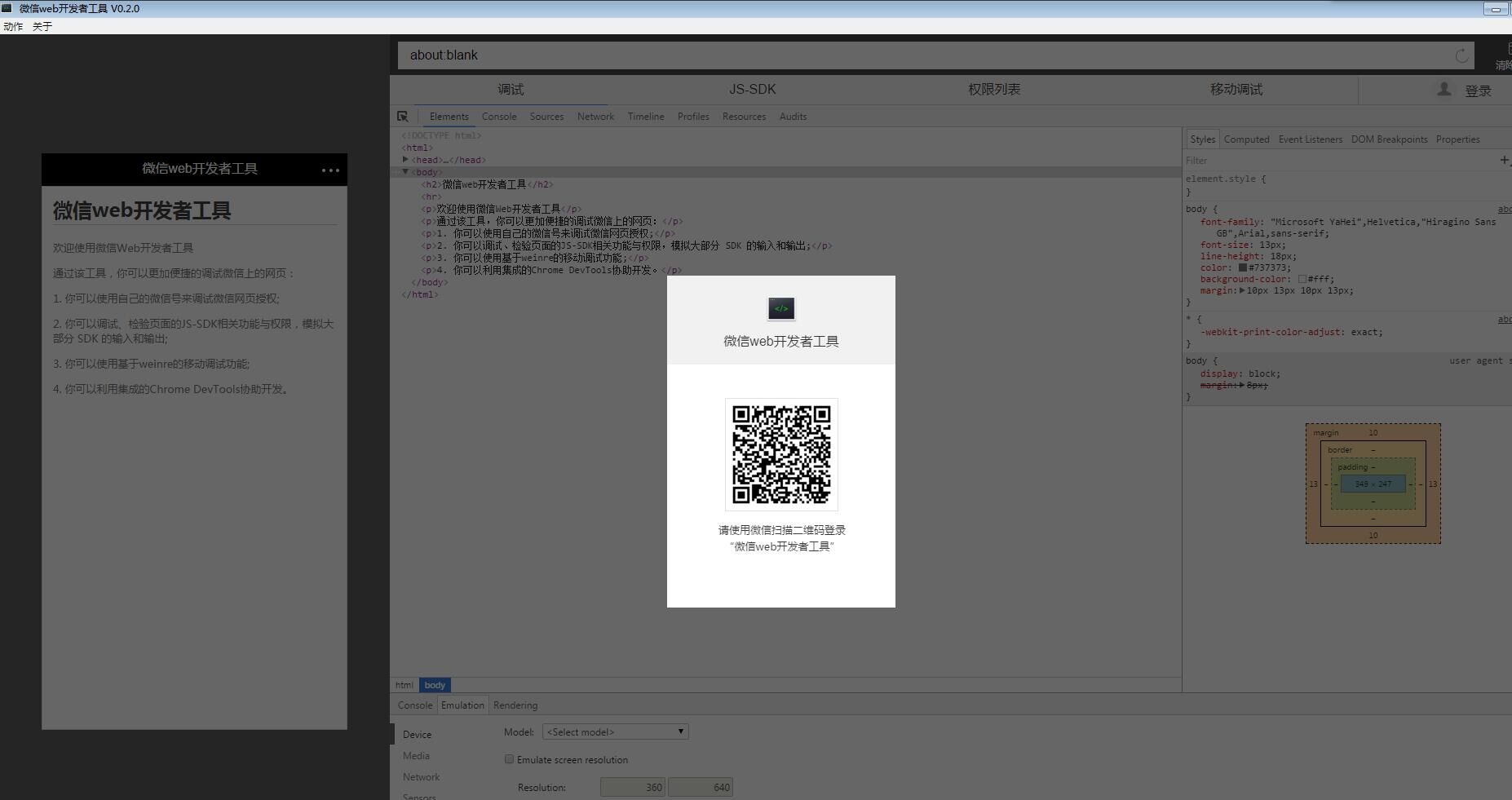The width and height of the screenshot is (1512, 800).
Task: Click the QR code image
Action: tap(781, 454)
